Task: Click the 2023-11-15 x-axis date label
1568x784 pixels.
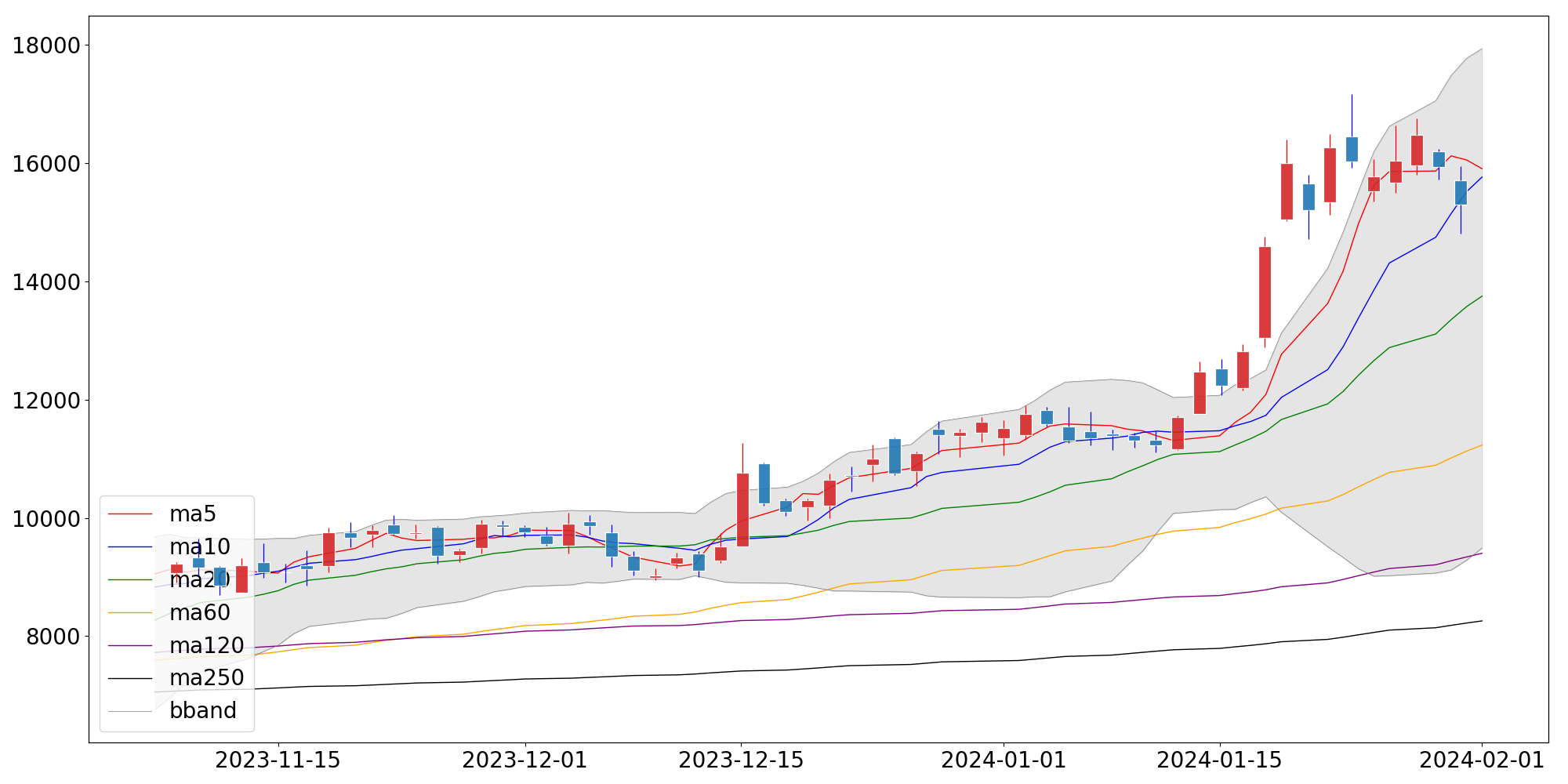Action: tap(278, 760)
